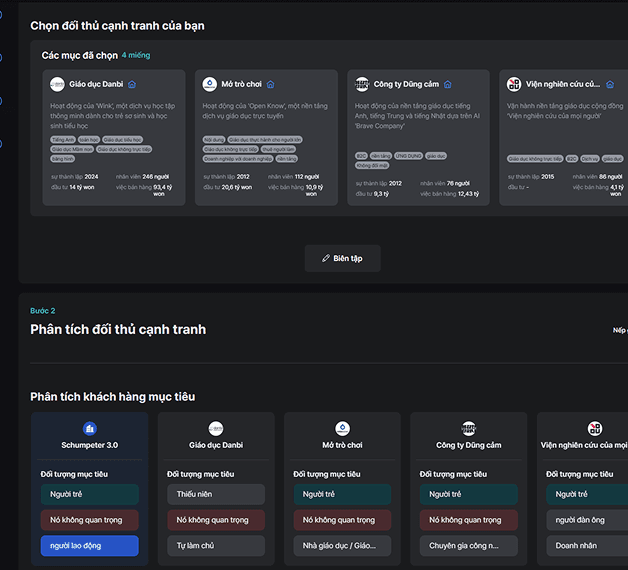Click 246 người employee count on Giáo dục Danbi card

click(x=155, y=177)
